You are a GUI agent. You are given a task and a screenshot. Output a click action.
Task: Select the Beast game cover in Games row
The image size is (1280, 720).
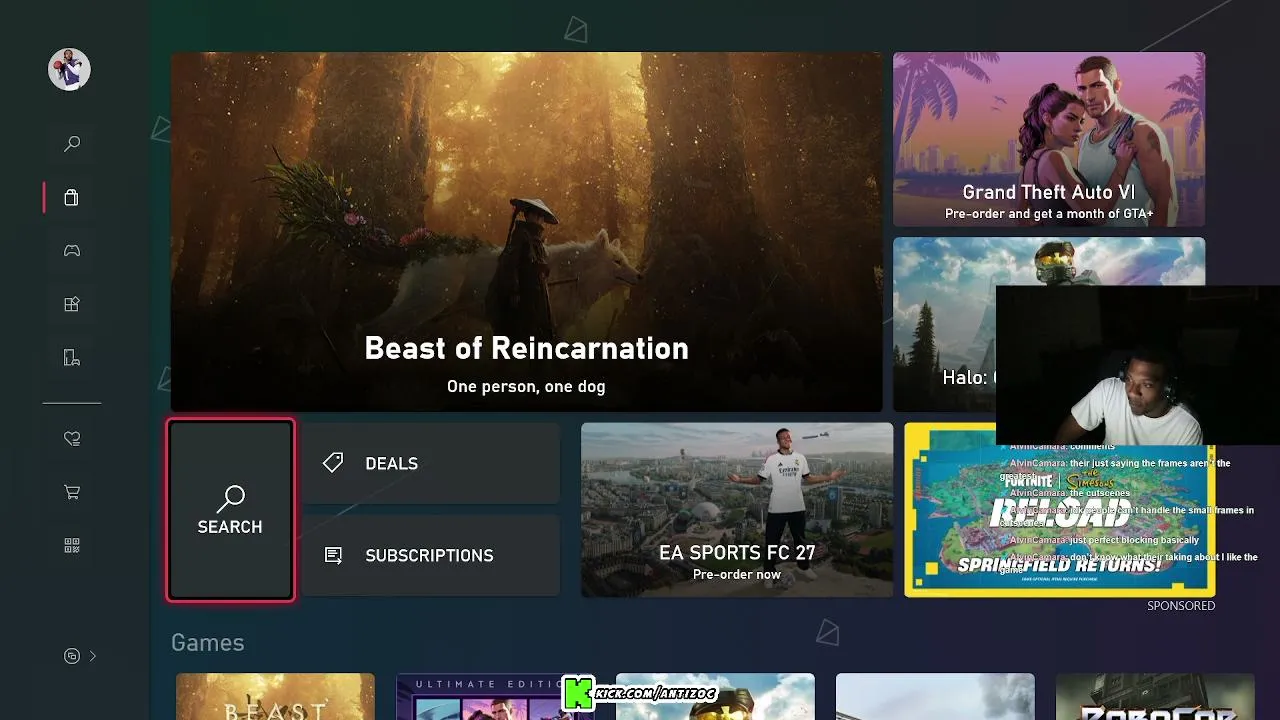tap(275, 697)
